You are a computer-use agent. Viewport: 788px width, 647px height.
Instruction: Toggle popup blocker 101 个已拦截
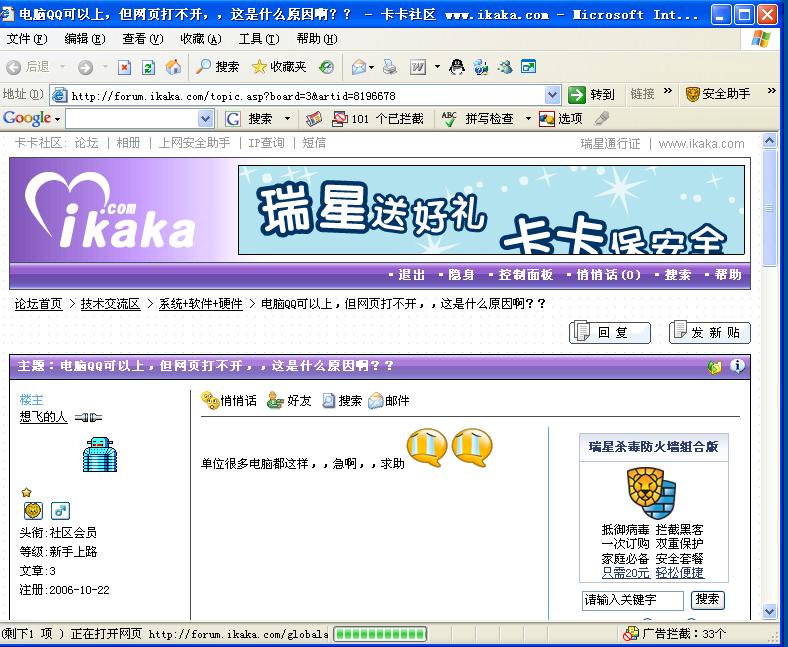click(x=378, y=119)
